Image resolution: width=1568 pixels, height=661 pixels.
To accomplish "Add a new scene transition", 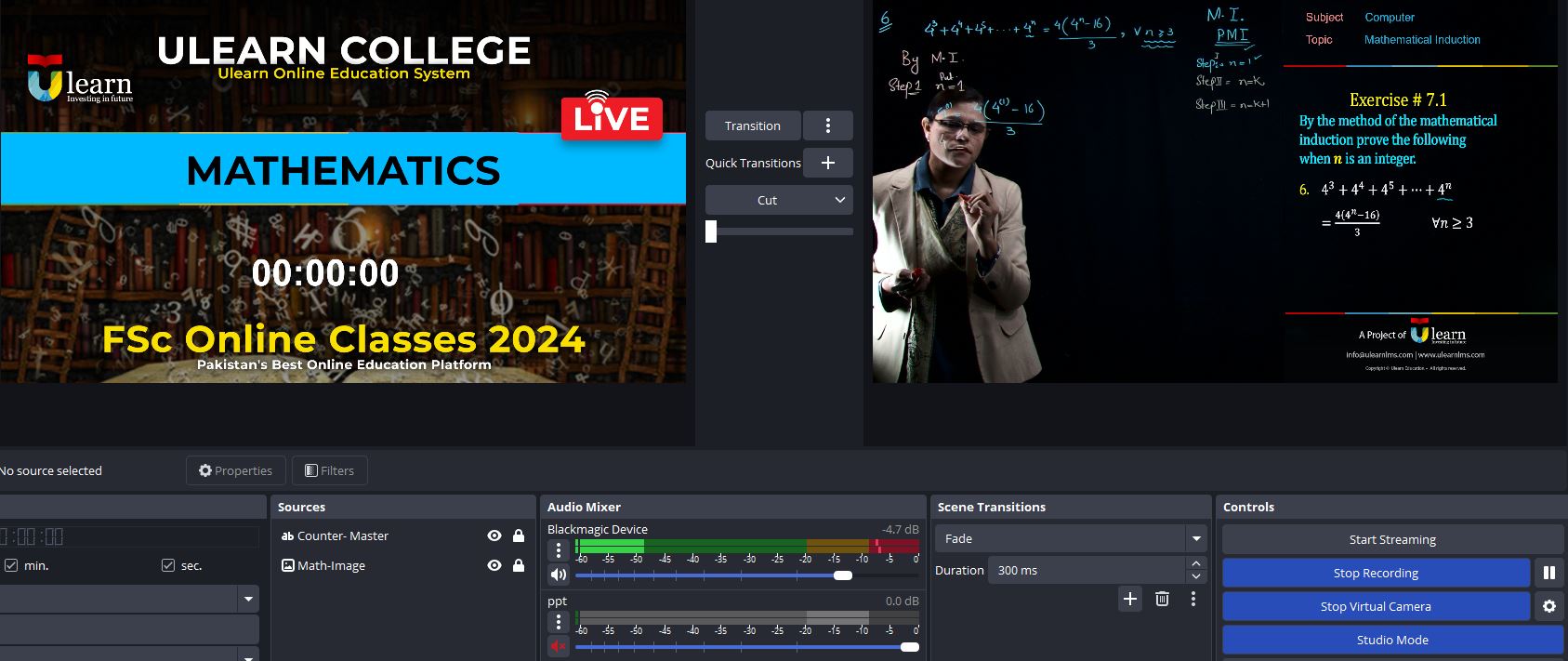I will tap(1130, 599).
